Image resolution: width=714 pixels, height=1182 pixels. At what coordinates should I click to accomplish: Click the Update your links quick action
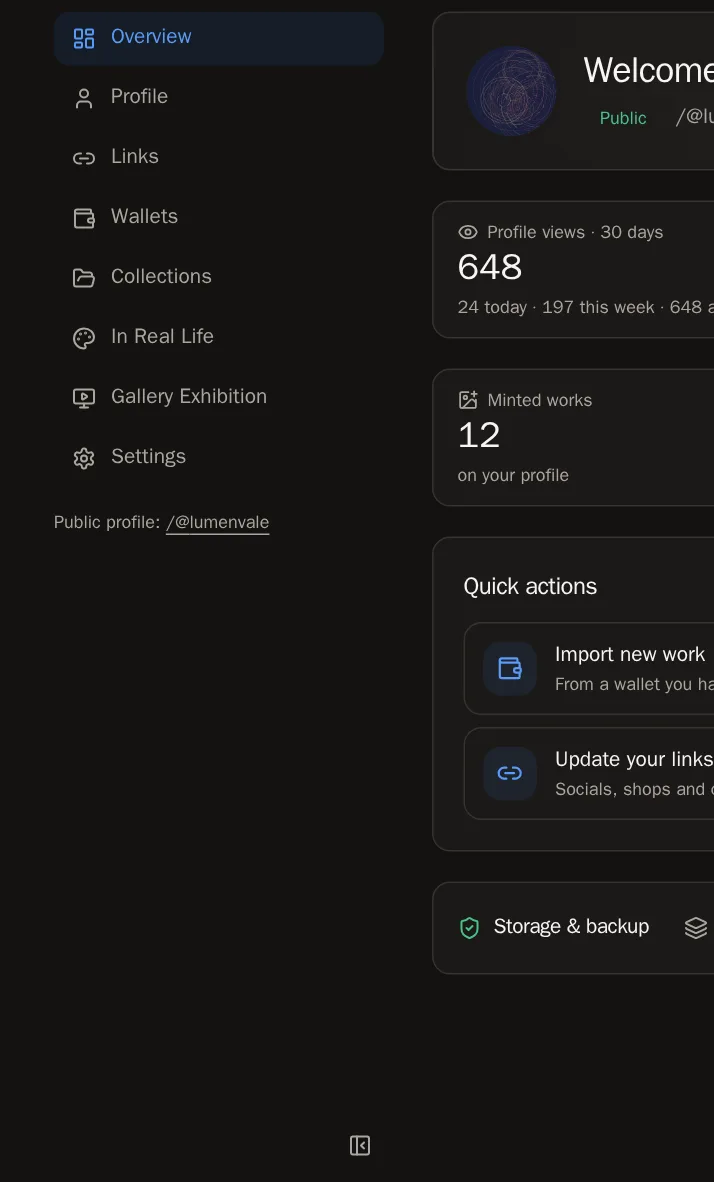tap(589, 773)
